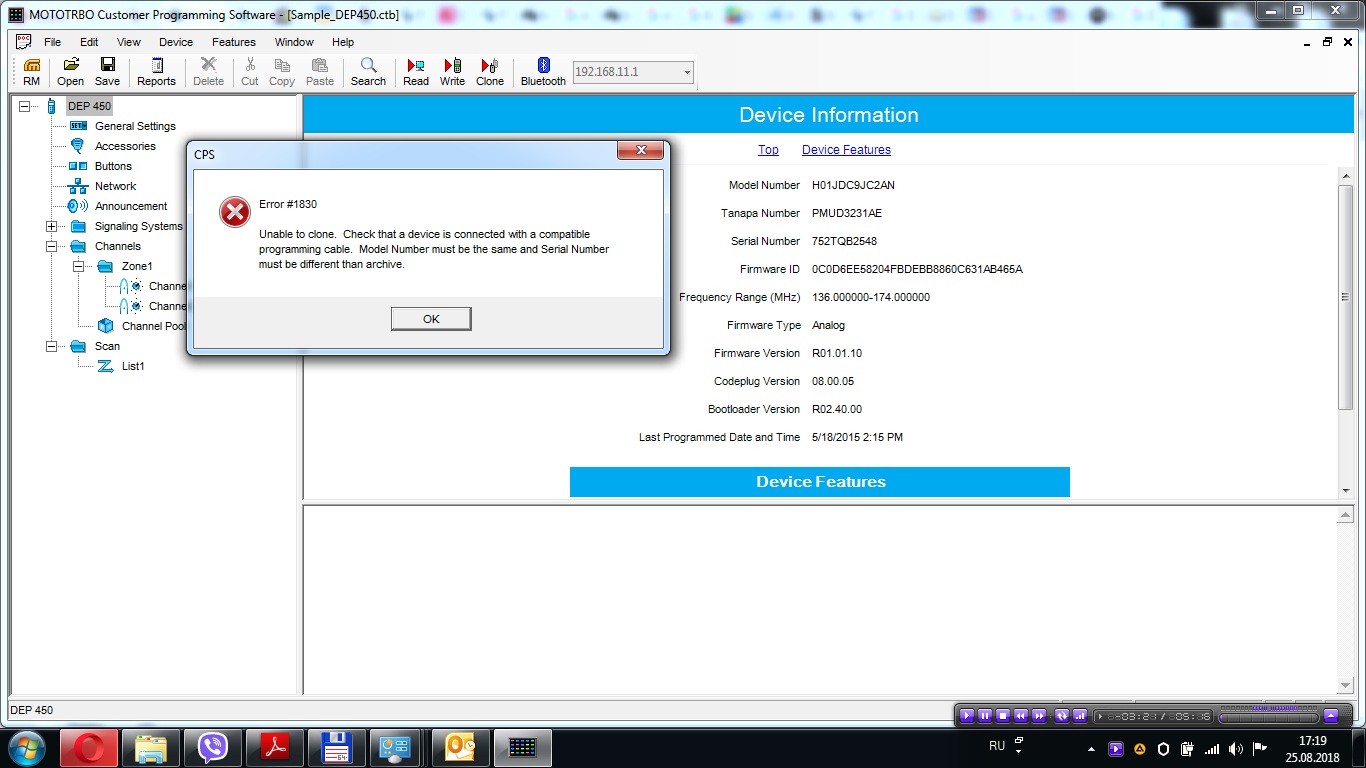Collapse the Channels folder node
The width and height of the screenshot is (1366, 768).
(x=51, y=246)
